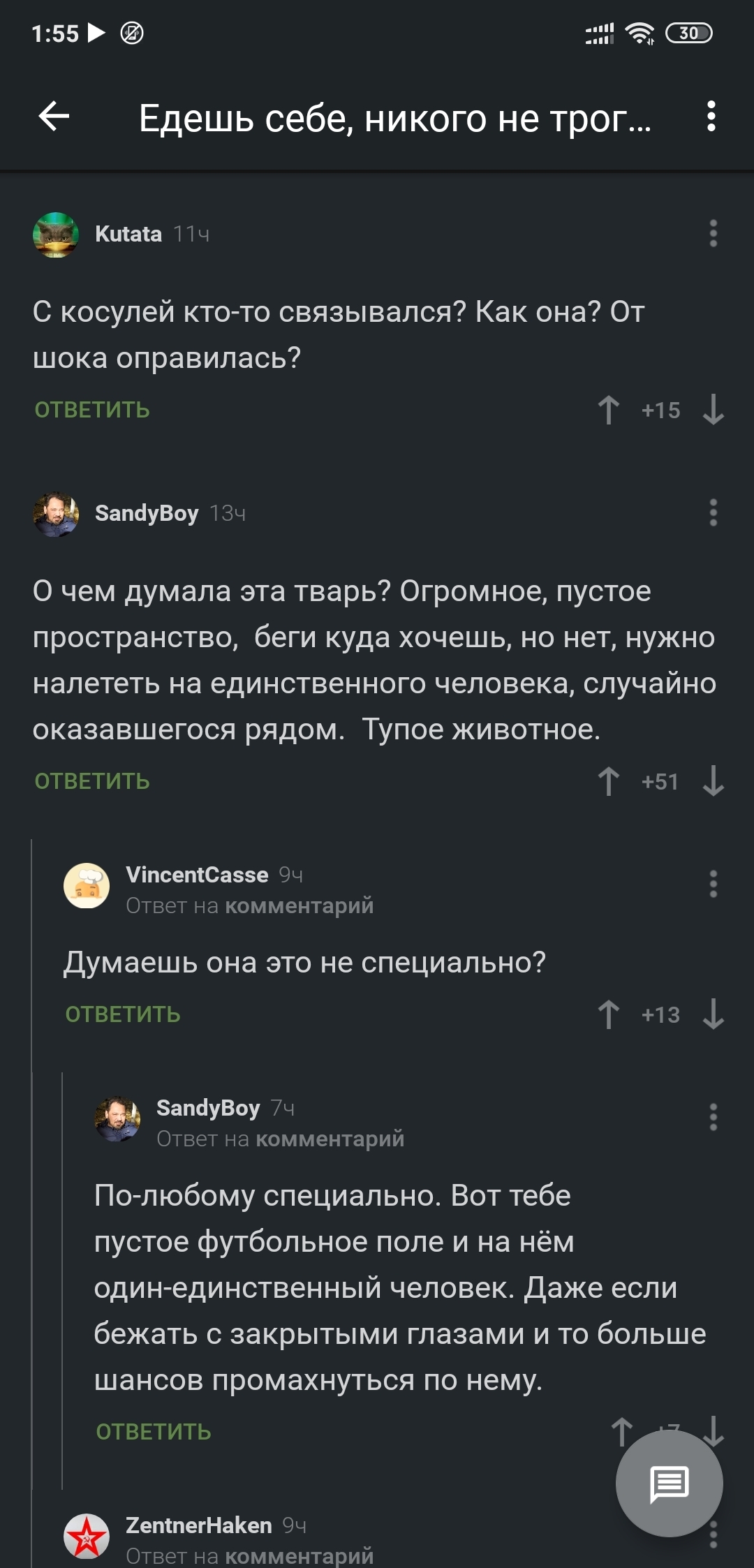Open Kutata's profile avatar

tap(56, 235)
